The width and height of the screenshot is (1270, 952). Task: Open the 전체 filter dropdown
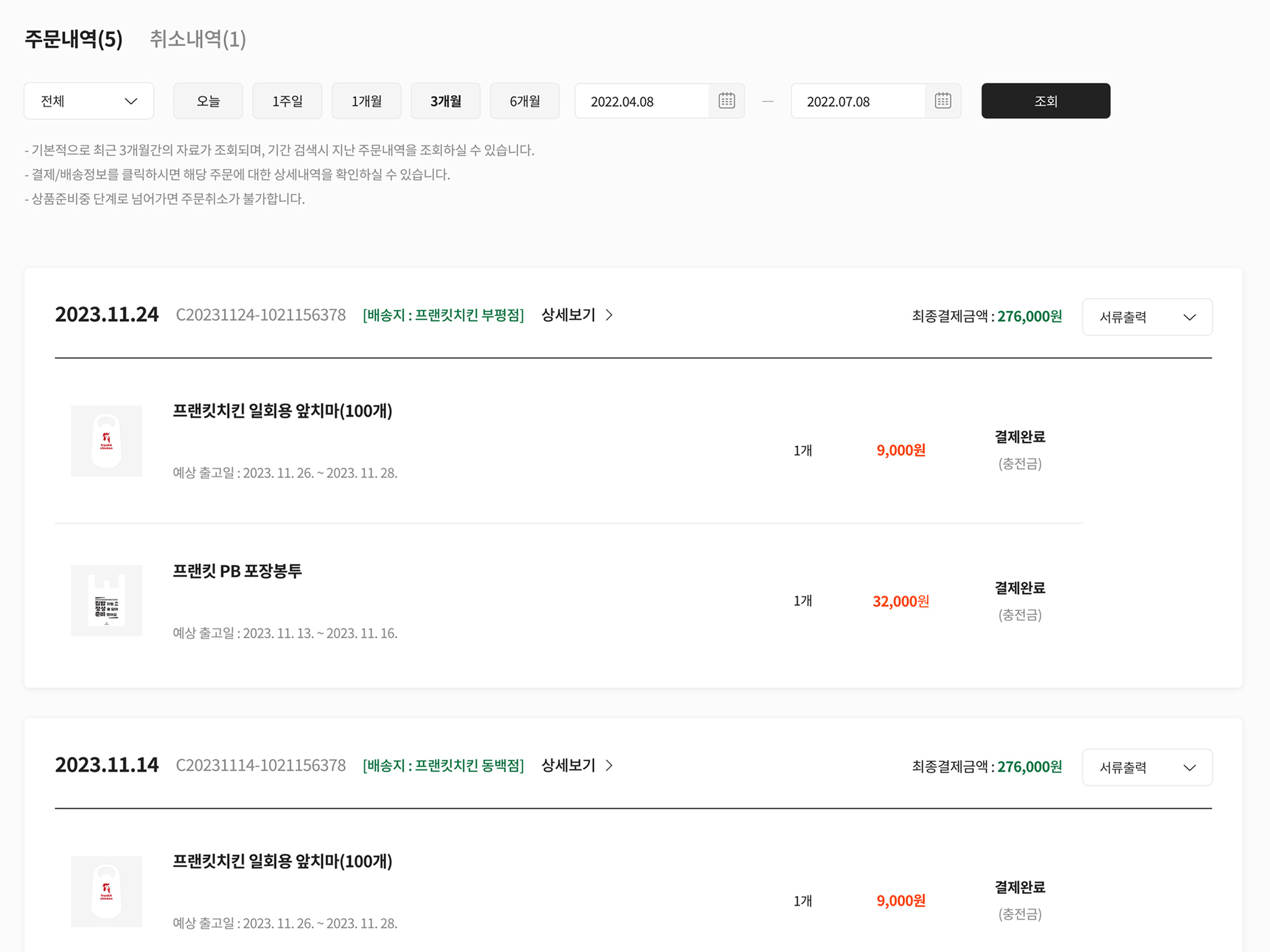coord(89,101)
